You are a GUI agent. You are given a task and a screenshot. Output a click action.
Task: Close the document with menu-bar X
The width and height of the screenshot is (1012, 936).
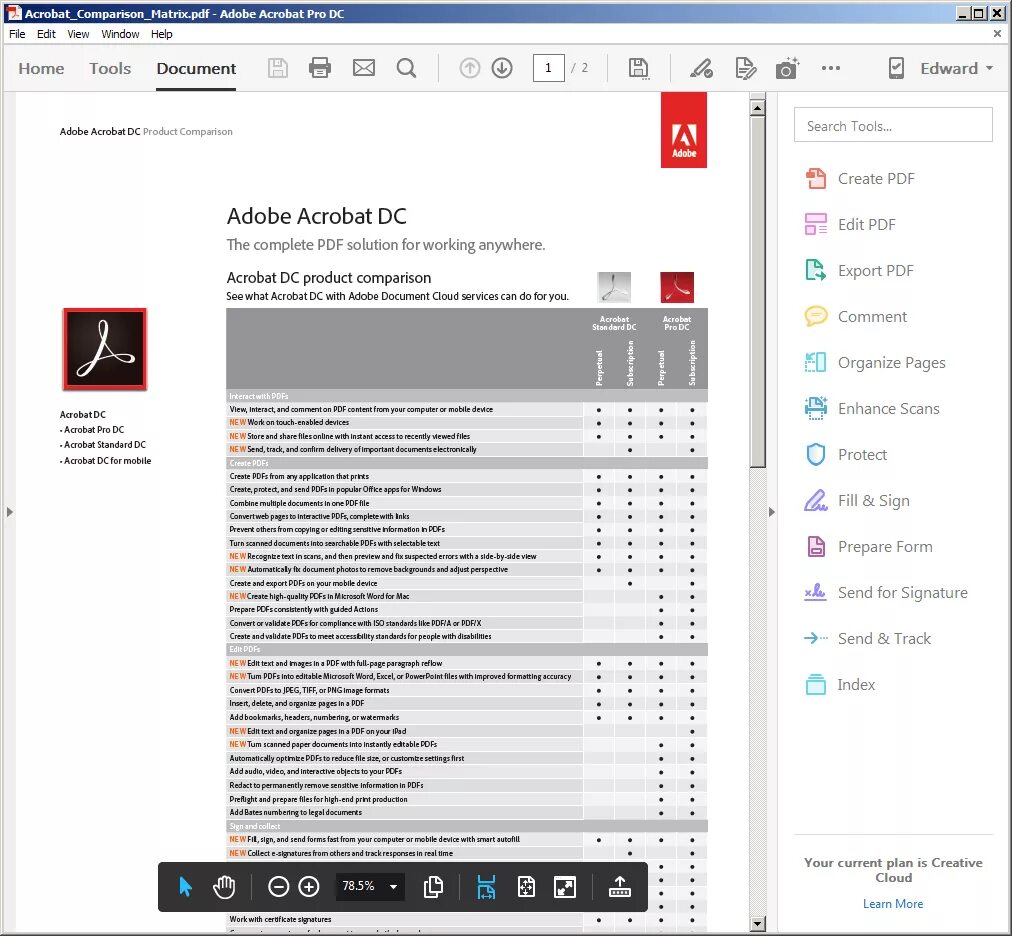[x=997, y=34]
